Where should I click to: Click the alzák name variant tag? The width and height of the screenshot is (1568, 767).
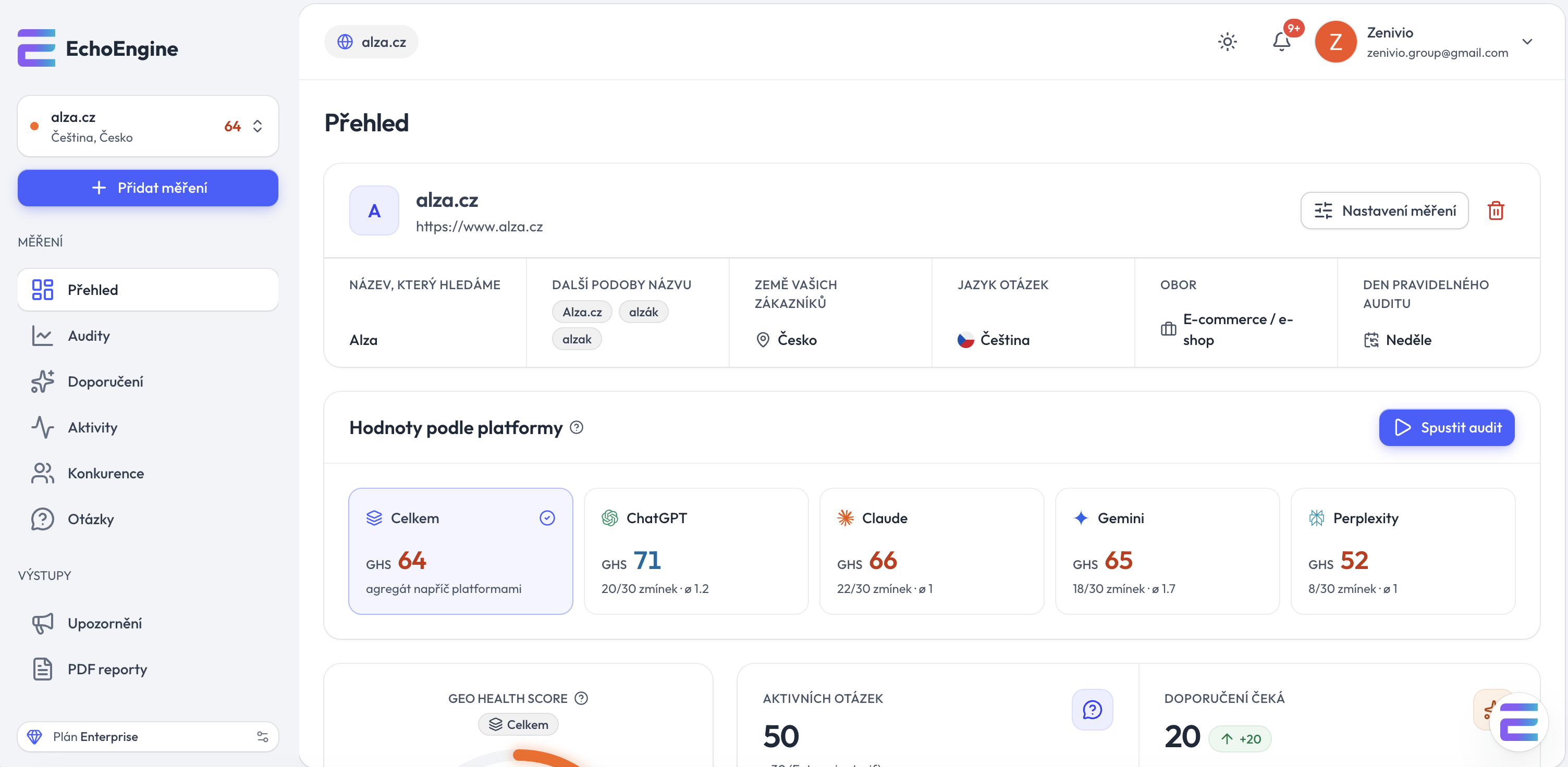[x=643, y=312]
